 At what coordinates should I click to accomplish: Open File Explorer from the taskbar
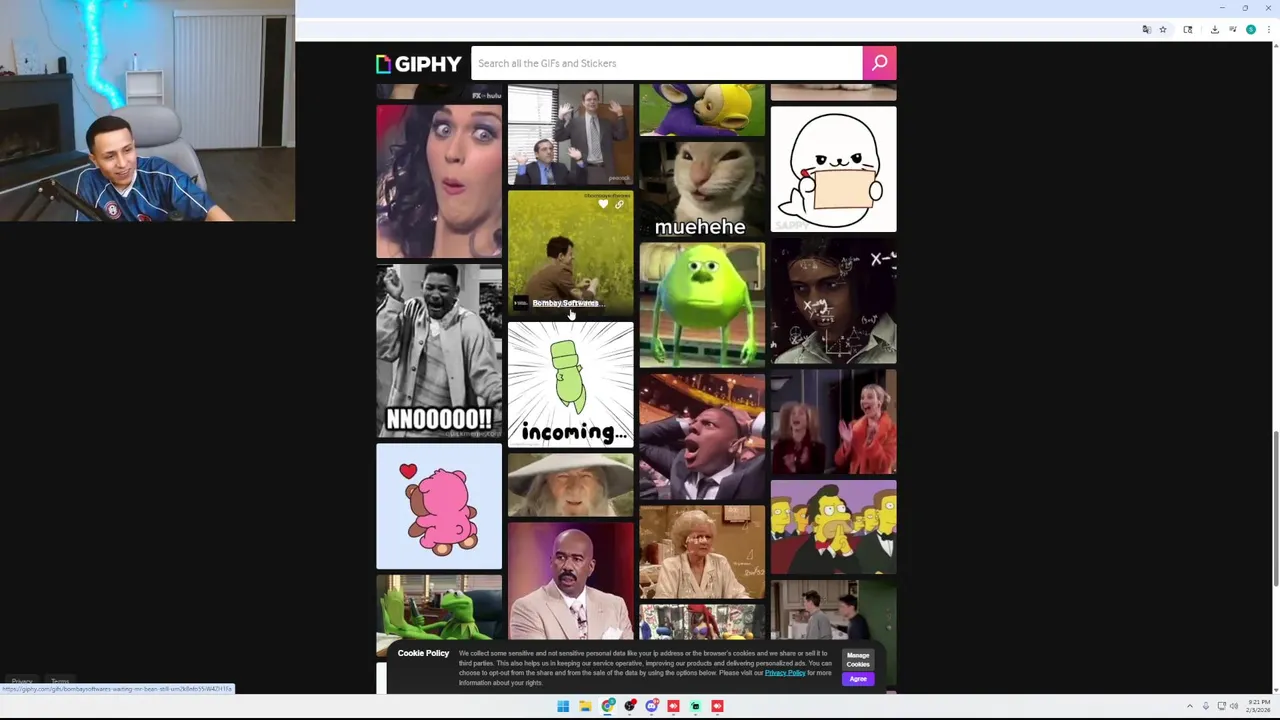point(585,706)
